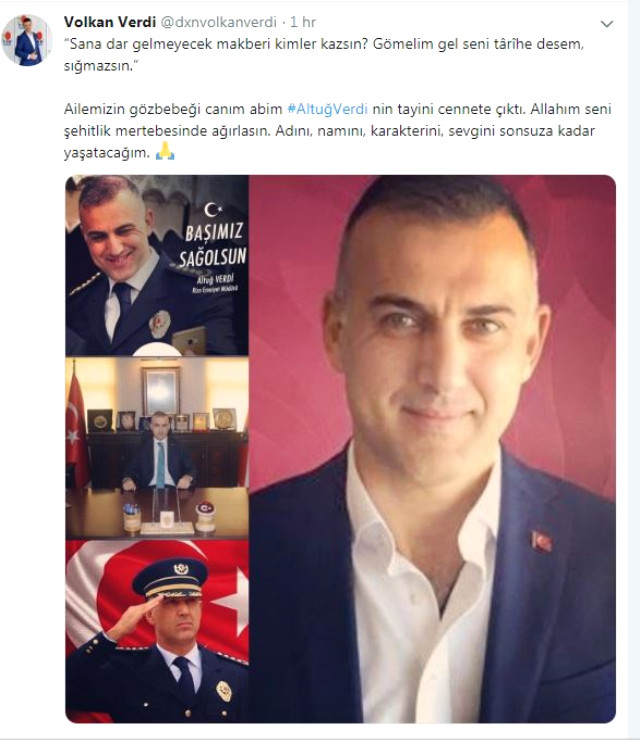Click the Turkish flag lapel pin in portrait
Viewport: 640px width, 743px height.
point(542,541)
